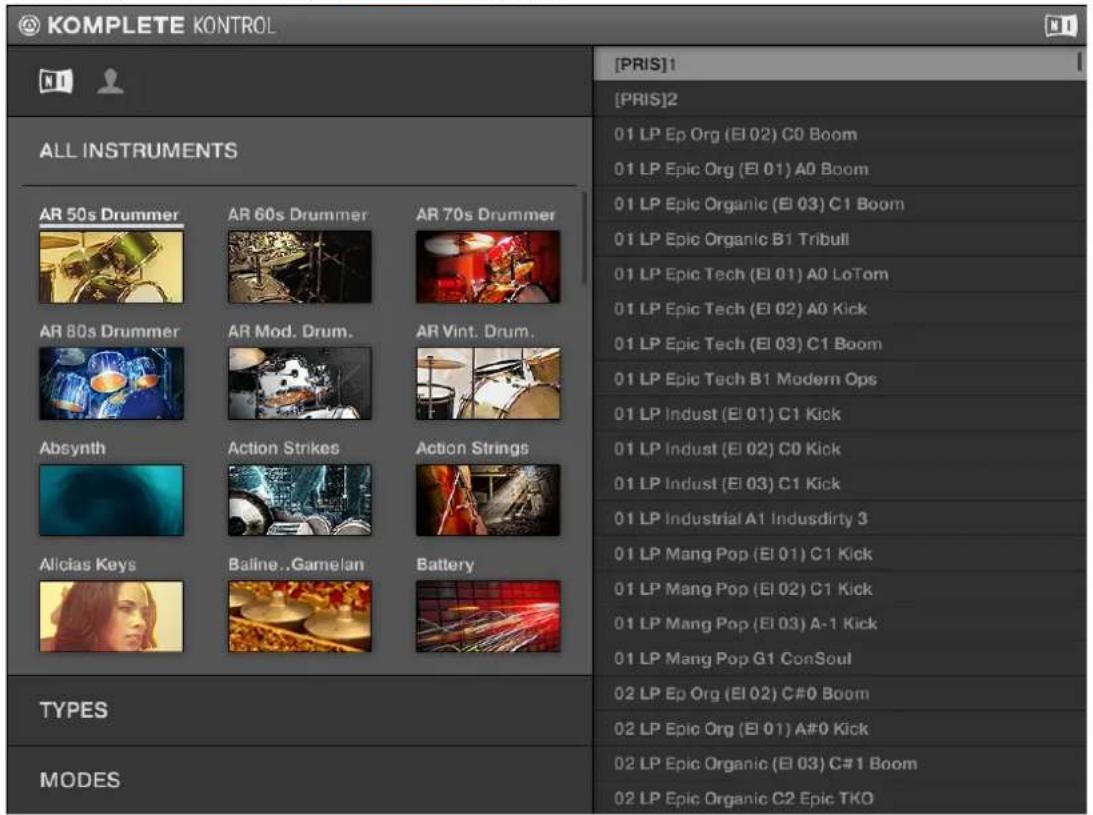Select 01 LP Mang Pop (El 02) C1 Kick
Screen dimensions: 1093x815
click(x=839, y=589)
